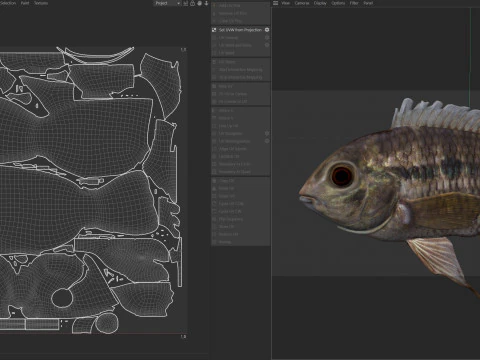Click the Start Interactive Mapping tool

[x=240, y=70]
